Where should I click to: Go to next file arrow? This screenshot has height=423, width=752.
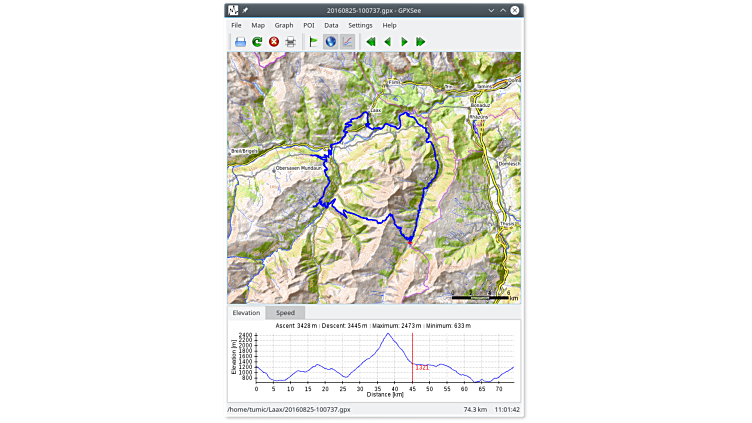click(x=404, y=42)
